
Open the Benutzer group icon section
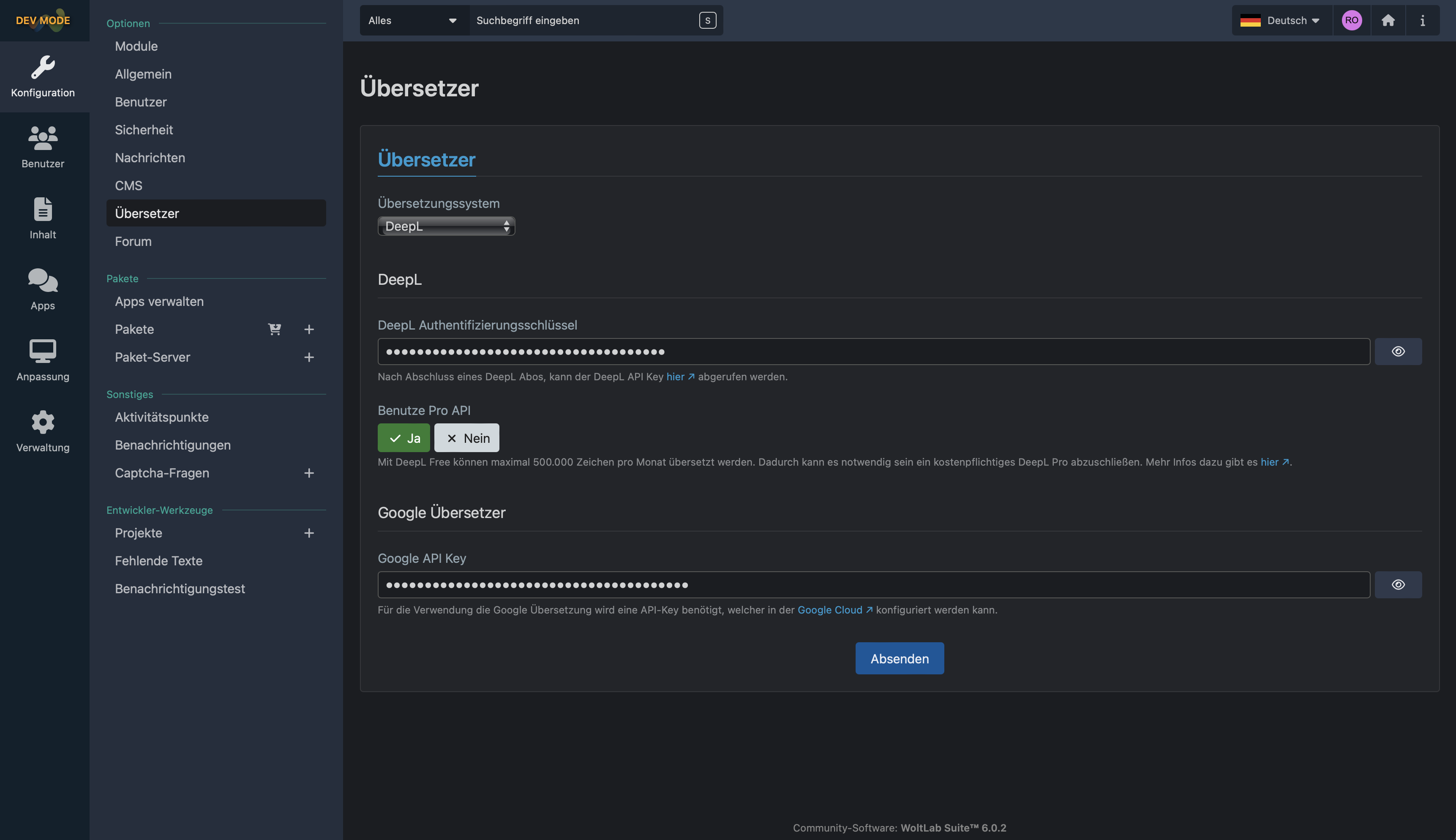point(43,147)
